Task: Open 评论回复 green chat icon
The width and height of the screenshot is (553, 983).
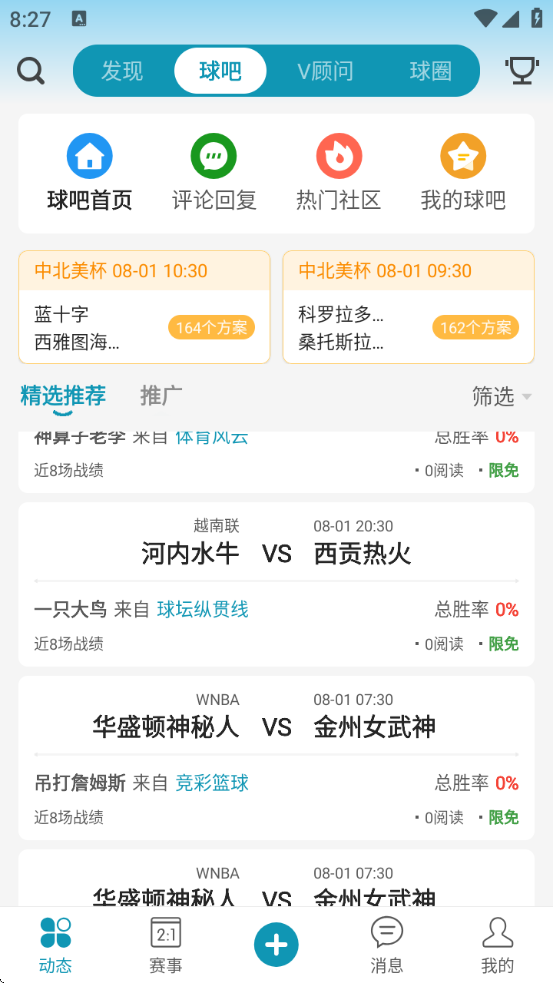Action: [x=214, y=156]
